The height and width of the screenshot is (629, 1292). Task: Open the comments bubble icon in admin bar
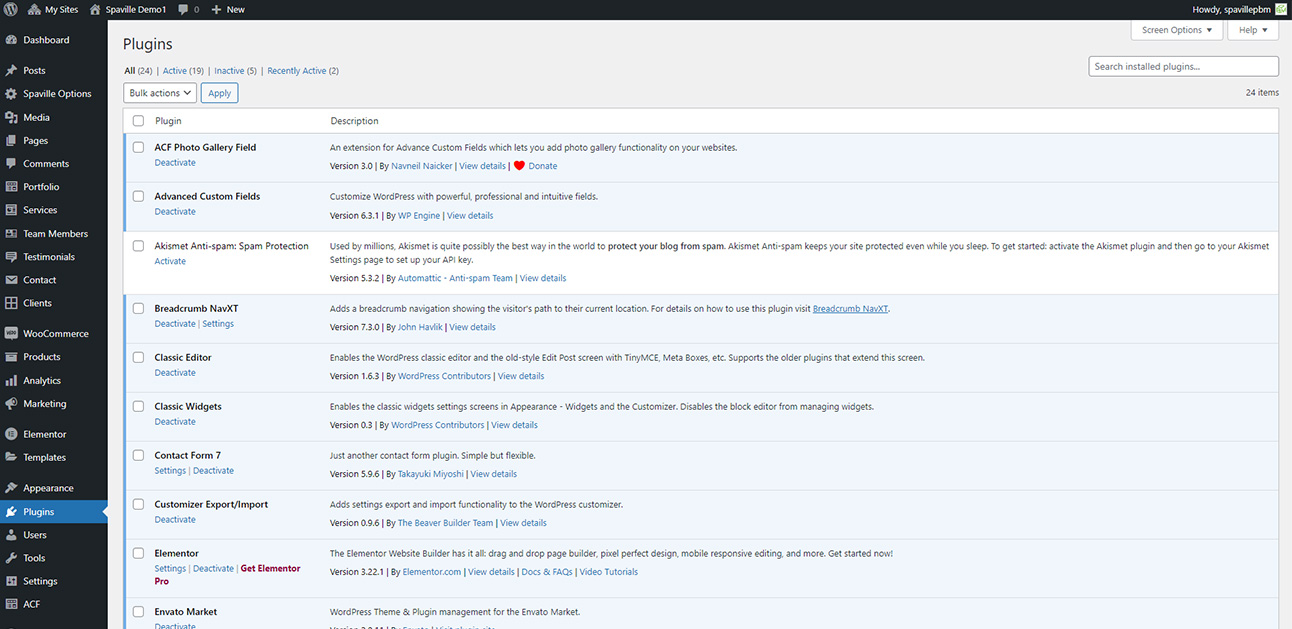pos(183,9)
